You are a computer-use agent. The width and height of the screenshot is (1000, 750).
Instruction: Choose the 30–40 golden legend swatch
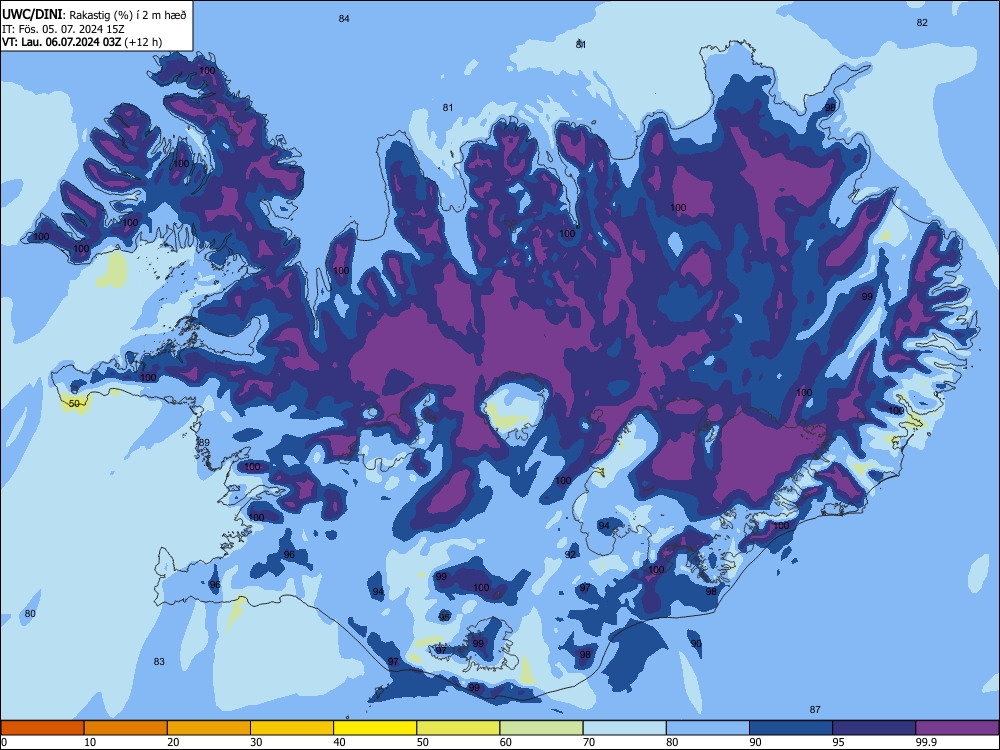292,728
